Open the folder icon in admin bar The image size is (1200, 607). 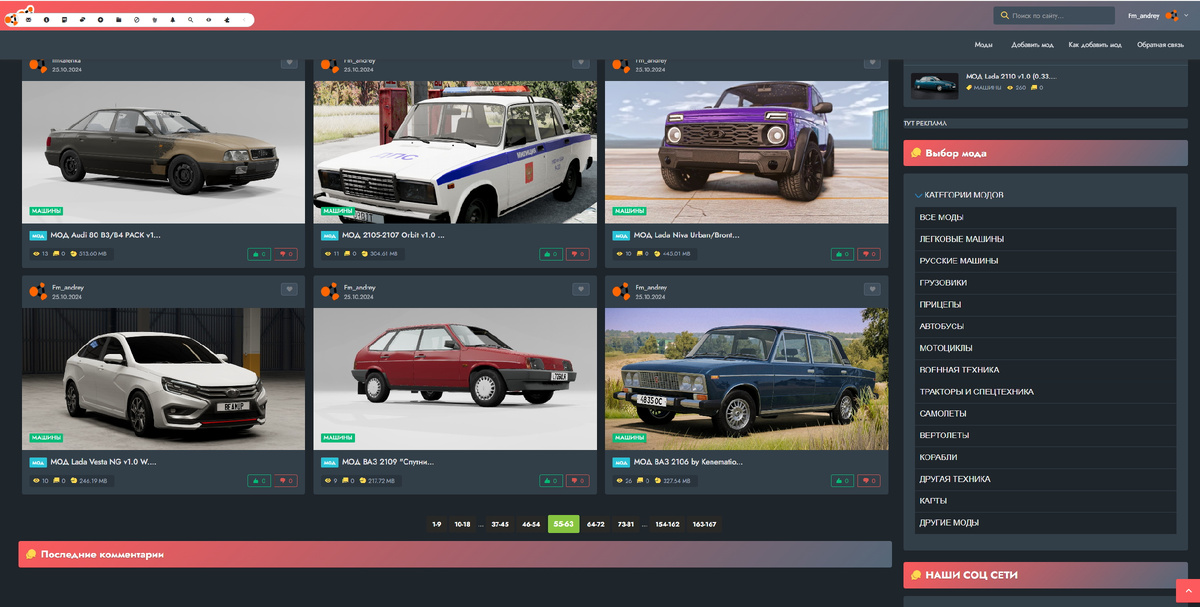tap(118, 20)
